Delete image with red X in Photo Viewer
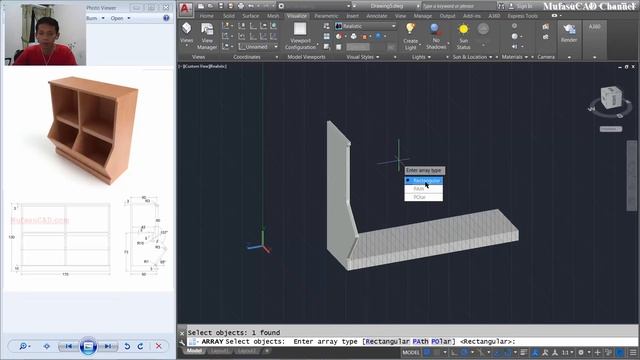This screenshot has width=640, height=360. (158, 346)
